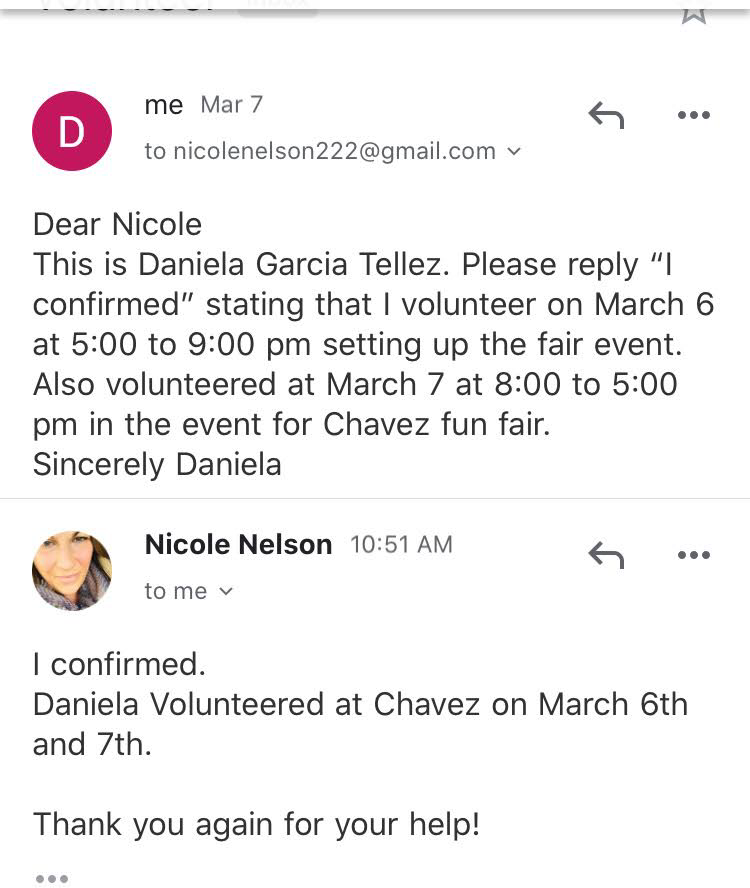Reply to the Mar 7 message from me
The width and height of the screenshot is (750, 888).
click(606, 116)
